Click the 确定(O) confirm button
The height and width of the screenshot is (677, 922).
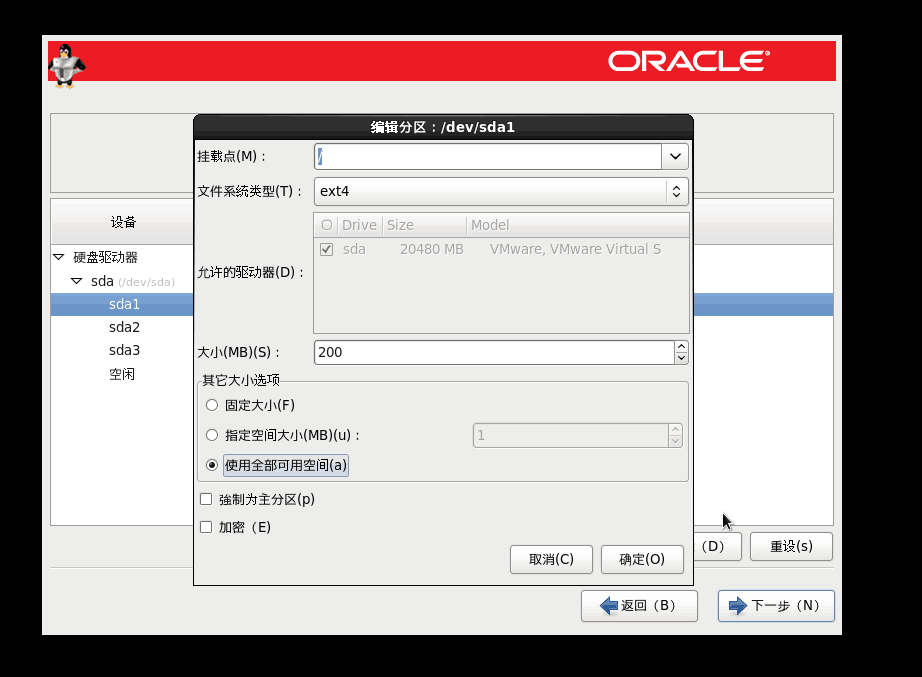point(642,559)
